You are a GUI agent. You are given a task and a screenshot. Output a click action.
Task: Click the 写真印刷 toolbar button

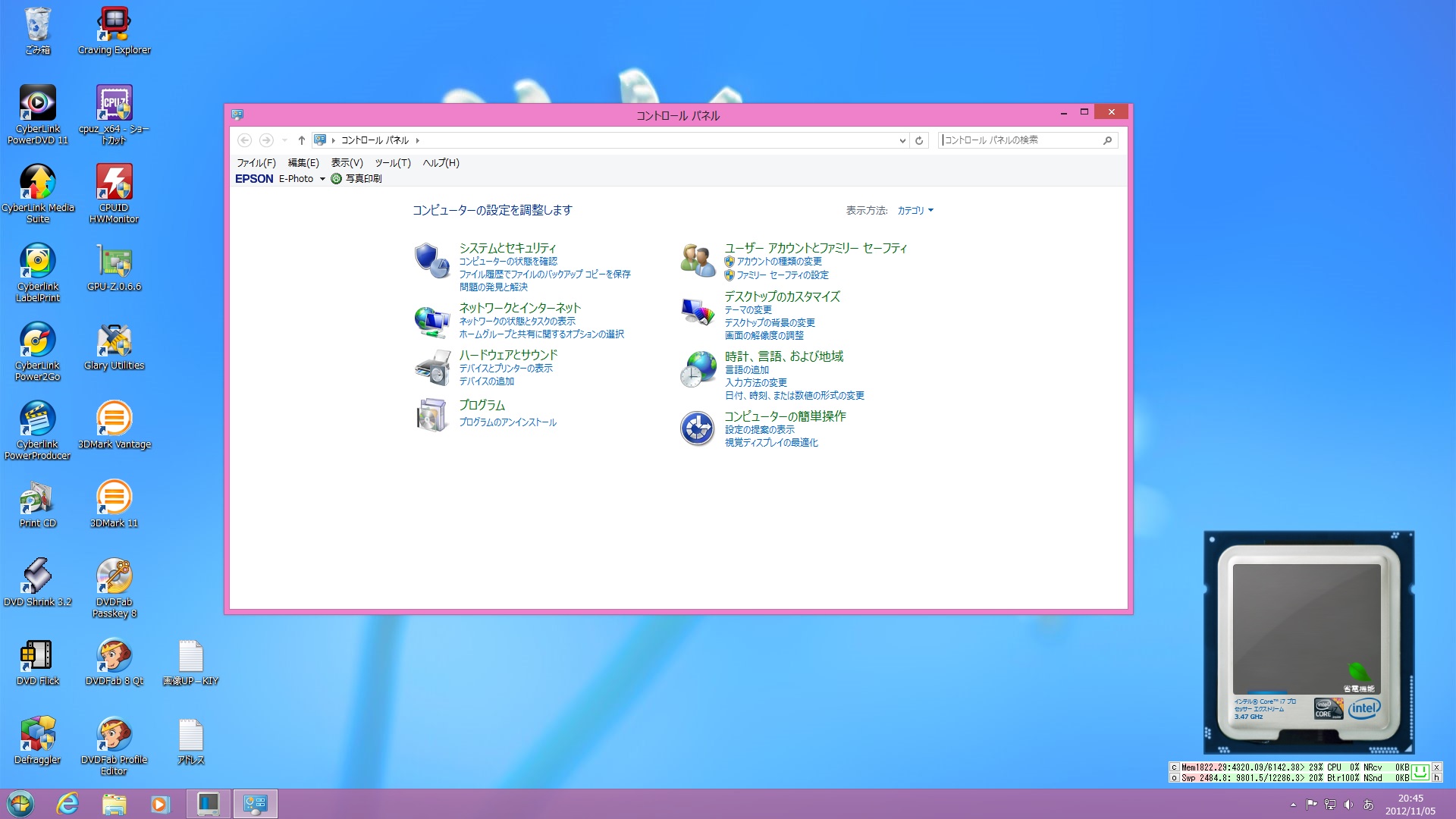pos(356,179)
